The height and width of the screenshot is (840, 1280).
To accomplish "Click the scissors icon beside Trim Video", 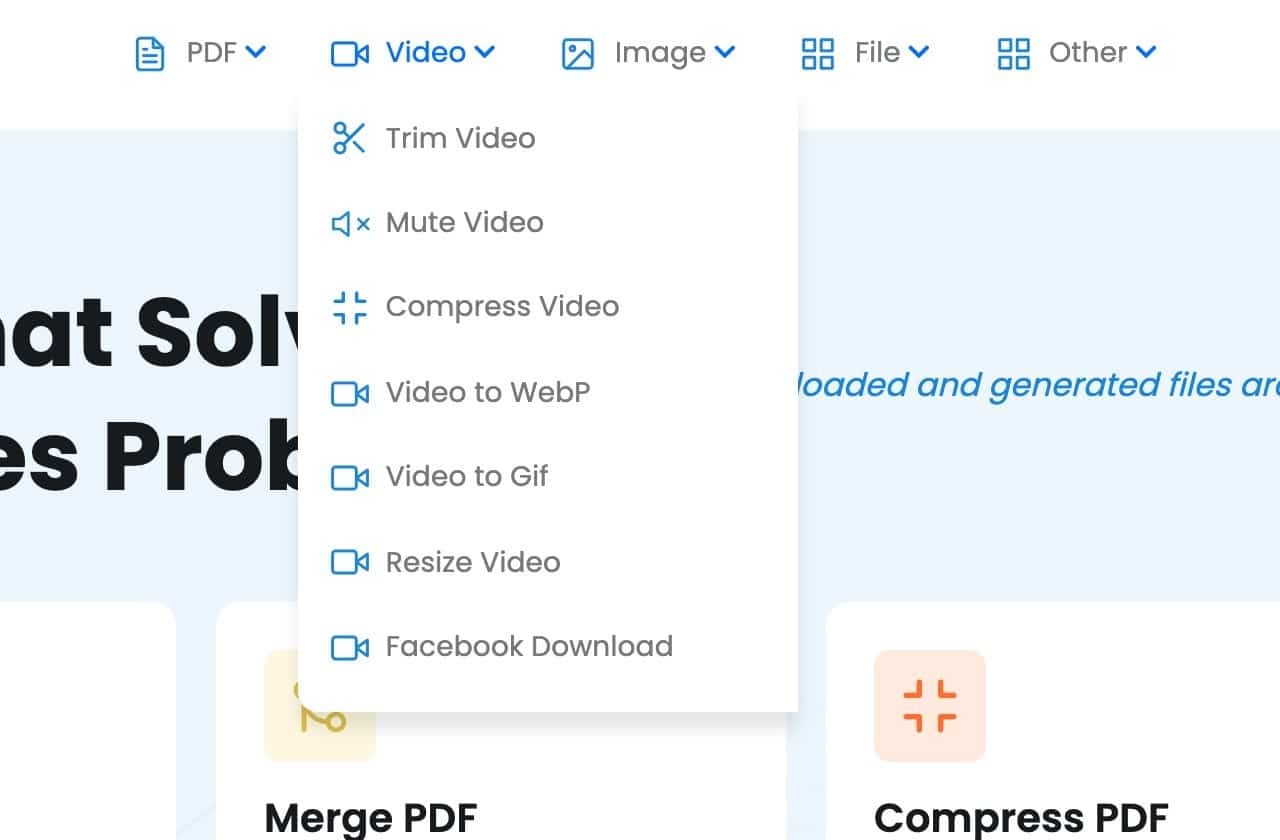I will [349, 138].
